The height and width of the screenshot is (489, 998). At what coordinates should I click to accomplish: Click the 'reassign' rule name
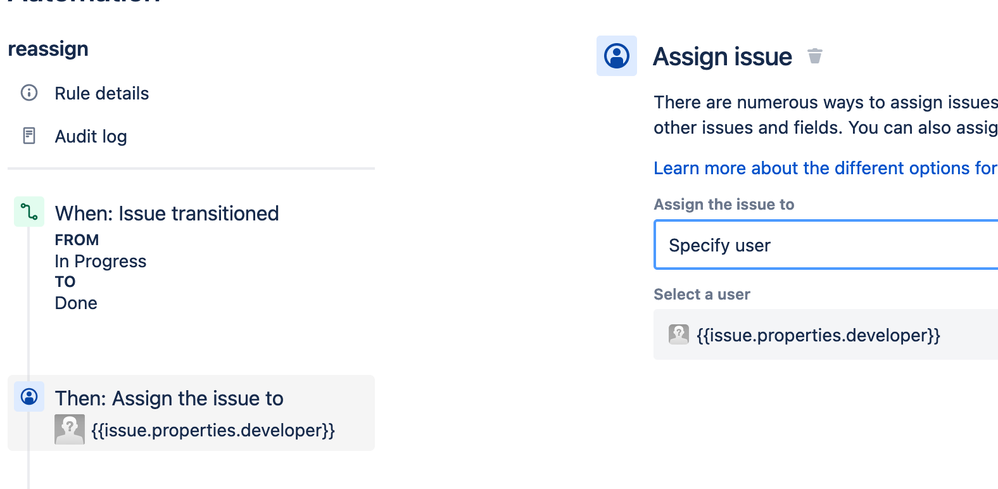pyautogui.click(x=48, y=49)
